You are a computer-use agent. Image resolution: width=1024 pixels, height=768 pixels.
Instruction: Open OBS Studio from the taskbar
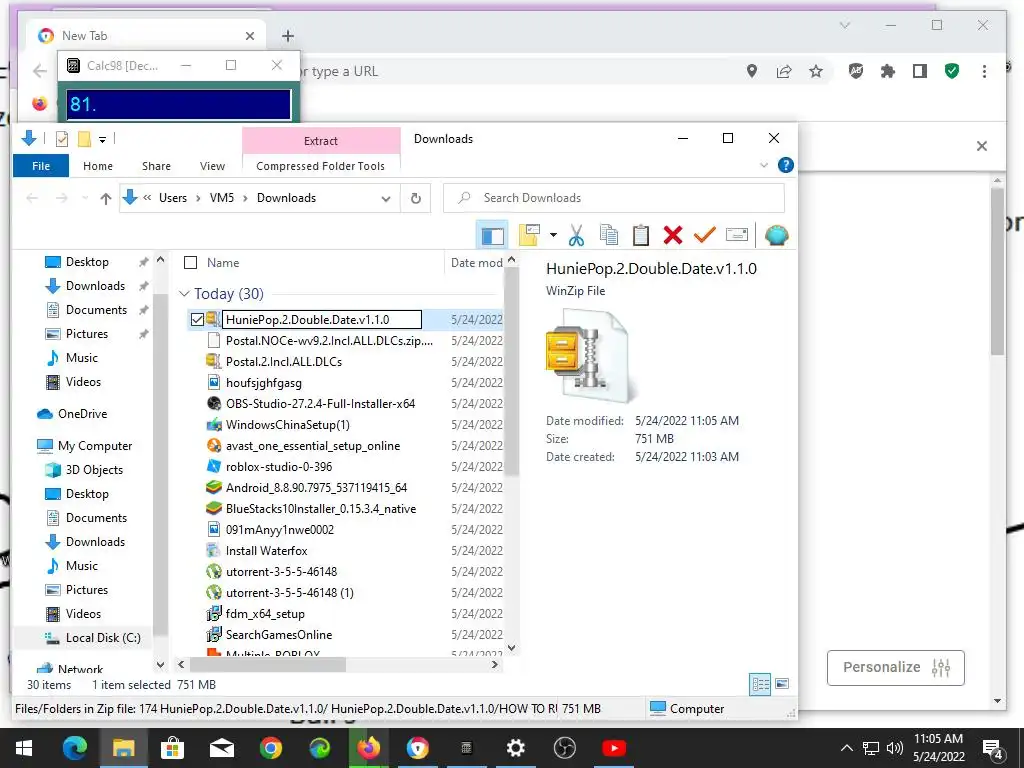click(564, 748)
